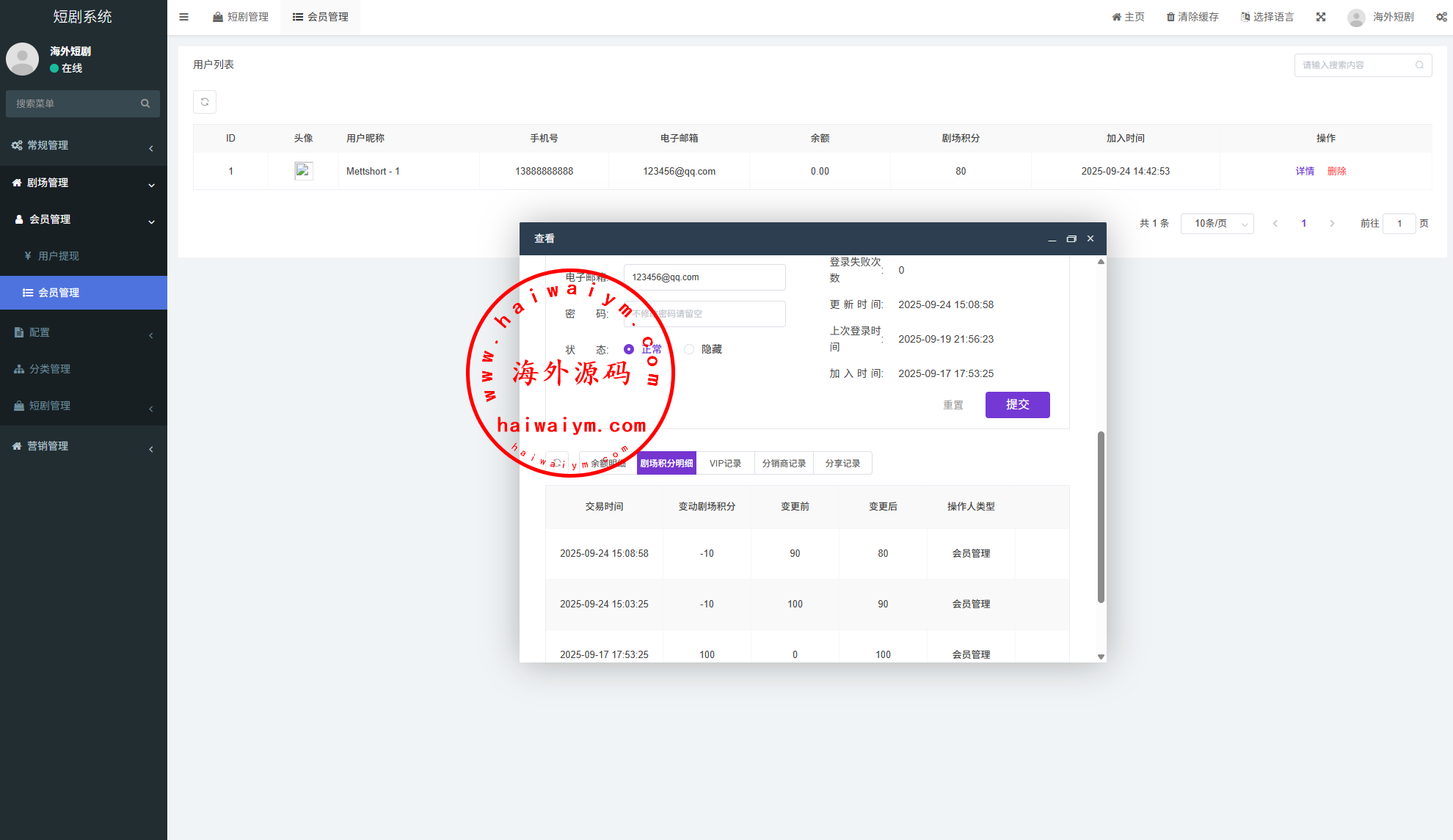Click the refresh icon above user table

(205, 102)
